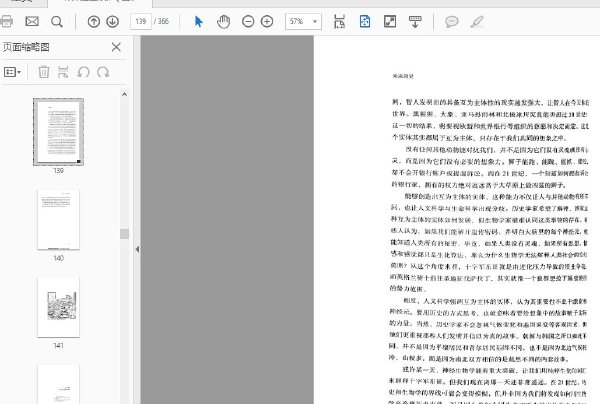Click the fit one full page icon

click(x=365, y=21)
